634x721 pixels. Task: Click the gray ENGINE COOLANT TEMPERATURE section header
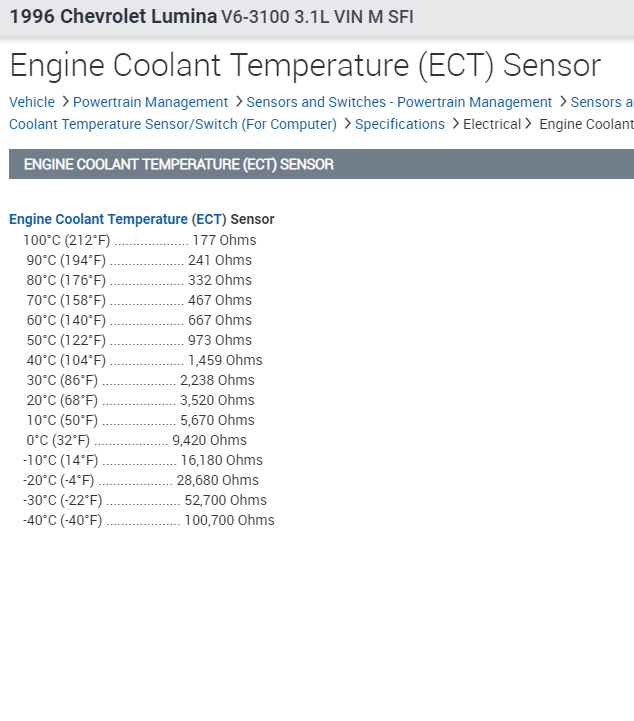click(320, 164)
